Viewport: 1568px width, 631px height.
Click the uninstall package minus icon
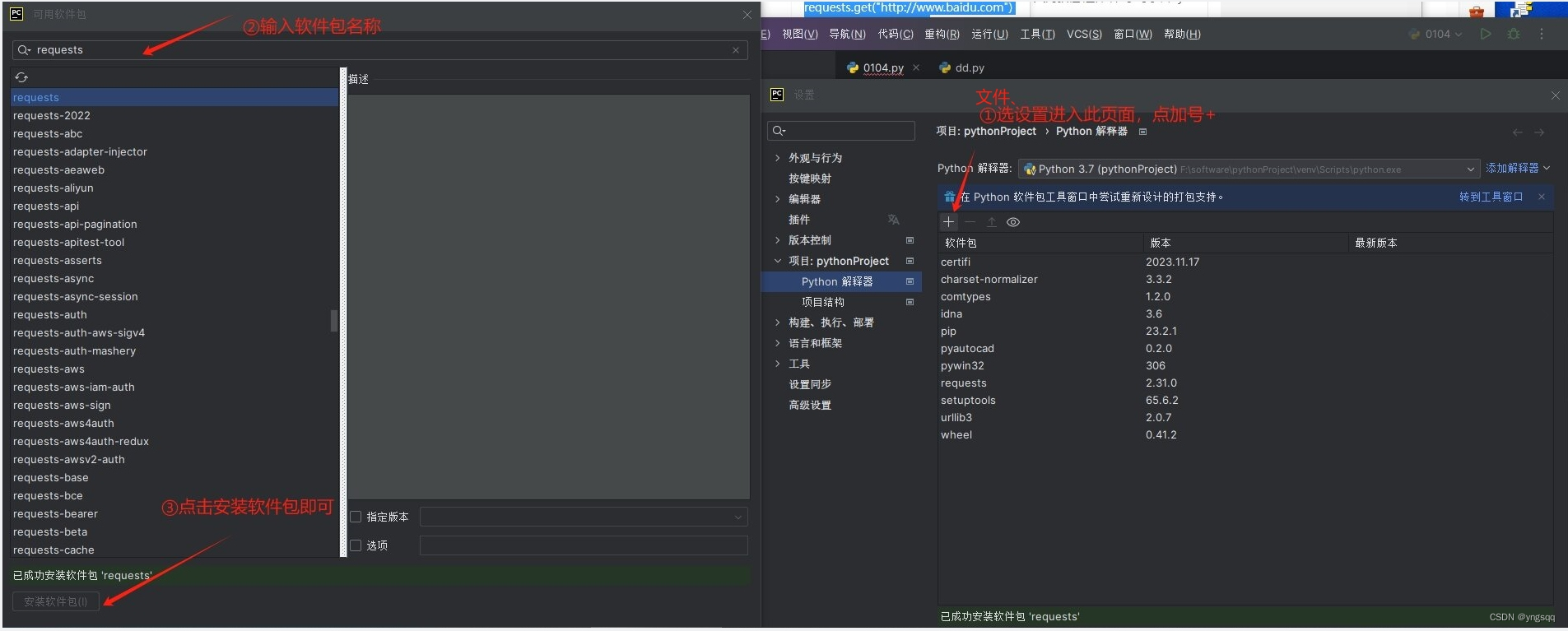point(970,222)
